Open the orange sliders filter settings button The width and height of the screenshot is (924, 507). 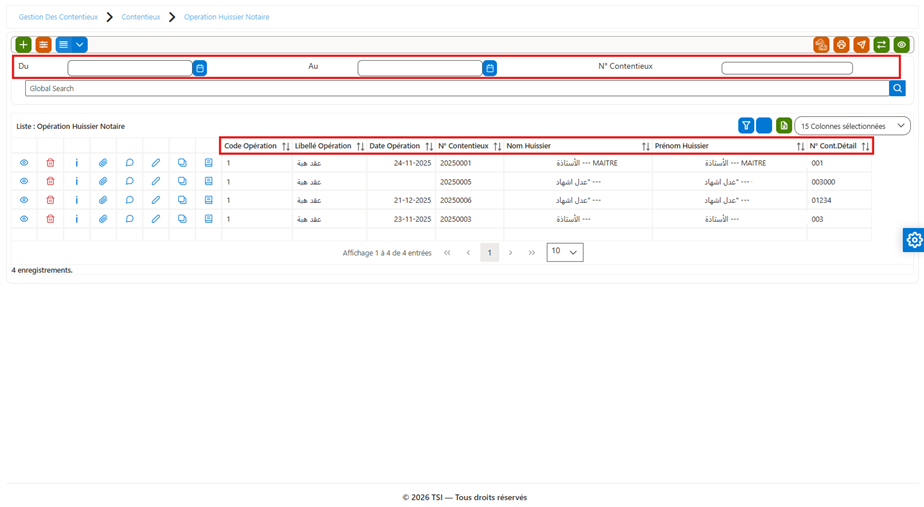pos(43,45)
